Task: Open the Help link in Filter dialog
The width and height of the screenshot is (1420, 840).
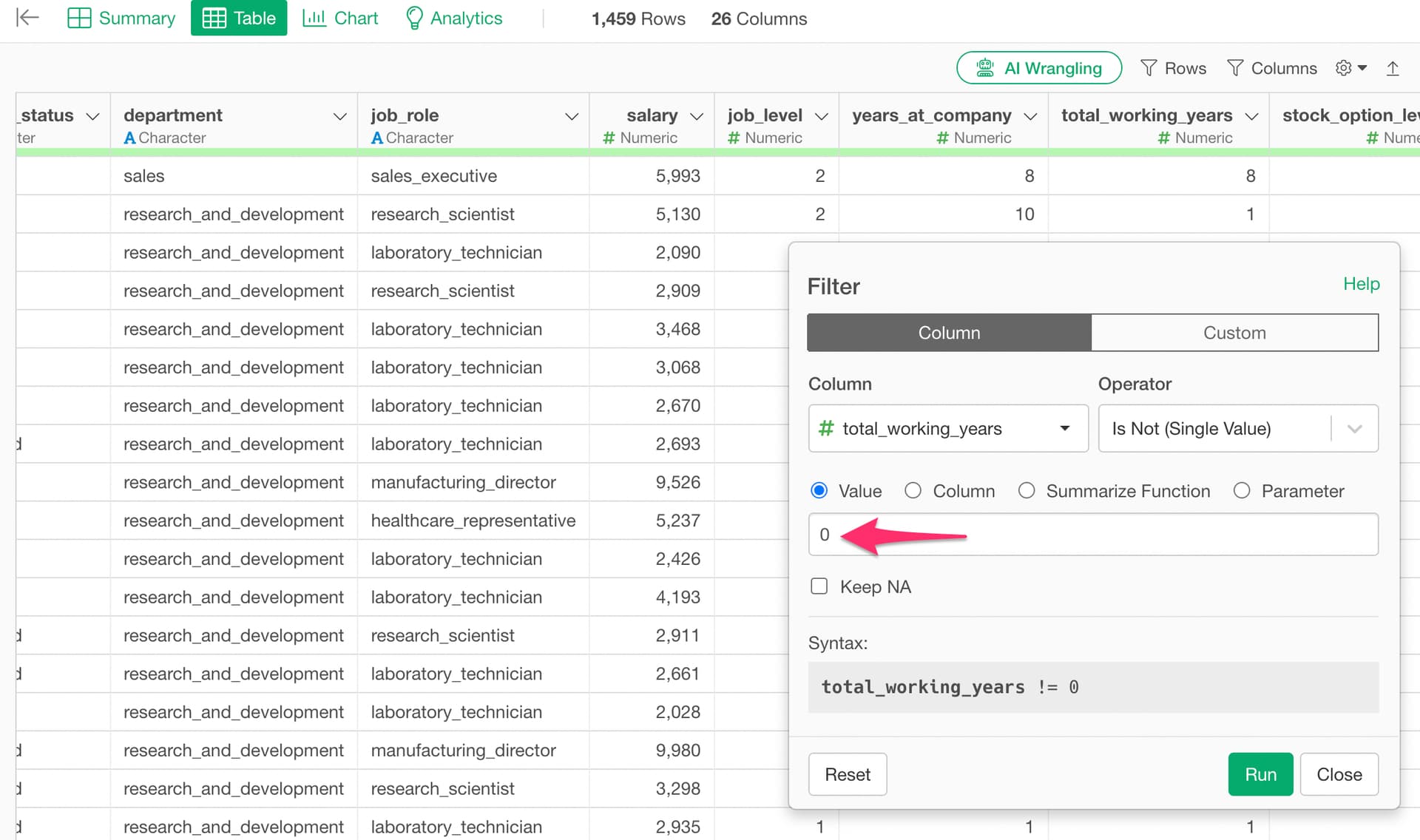Action: click(x=1361, y=284)
